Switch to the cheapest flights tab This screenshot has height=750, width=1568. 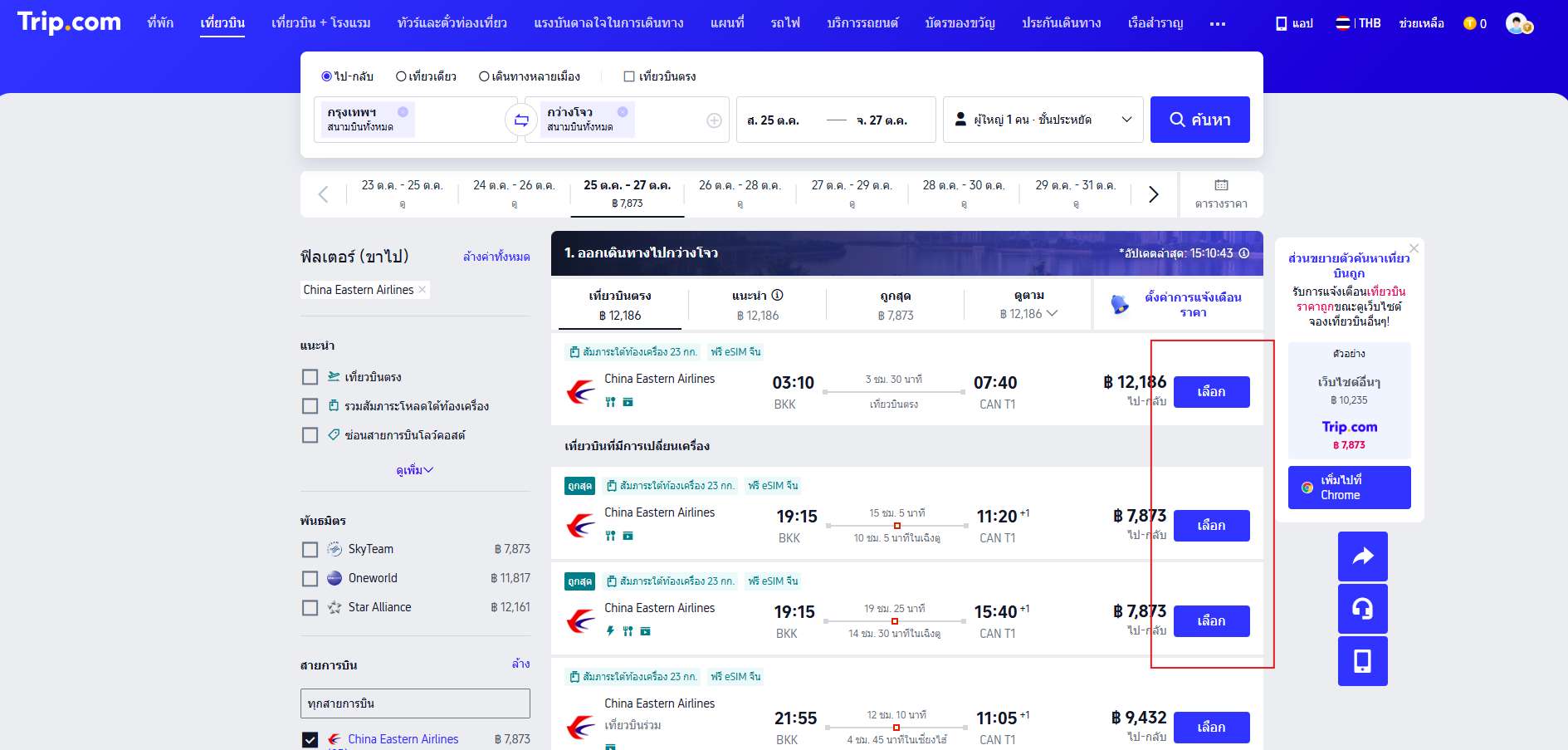coord(895,305)
